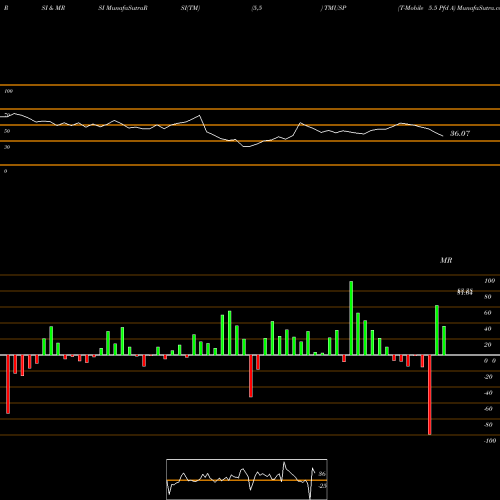The height and width of the screenshot is (500, 500).
Task: Click the 60 label on MR axis
Action: [x=487, y=313]
